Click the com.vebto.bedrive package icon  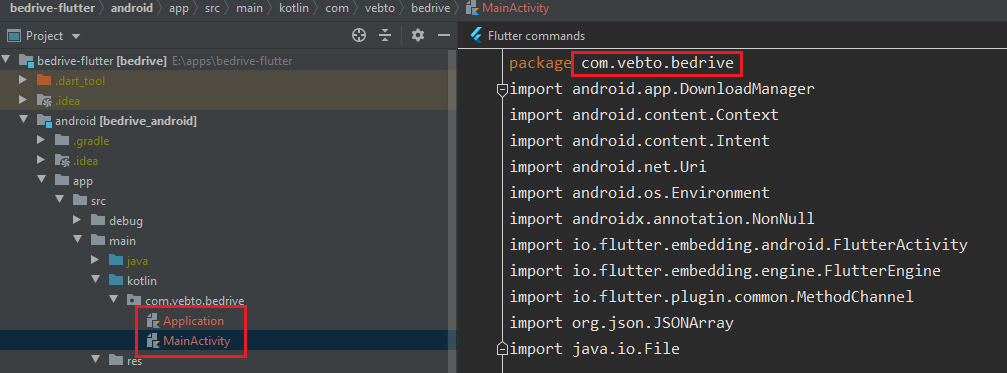coord(134,300)
